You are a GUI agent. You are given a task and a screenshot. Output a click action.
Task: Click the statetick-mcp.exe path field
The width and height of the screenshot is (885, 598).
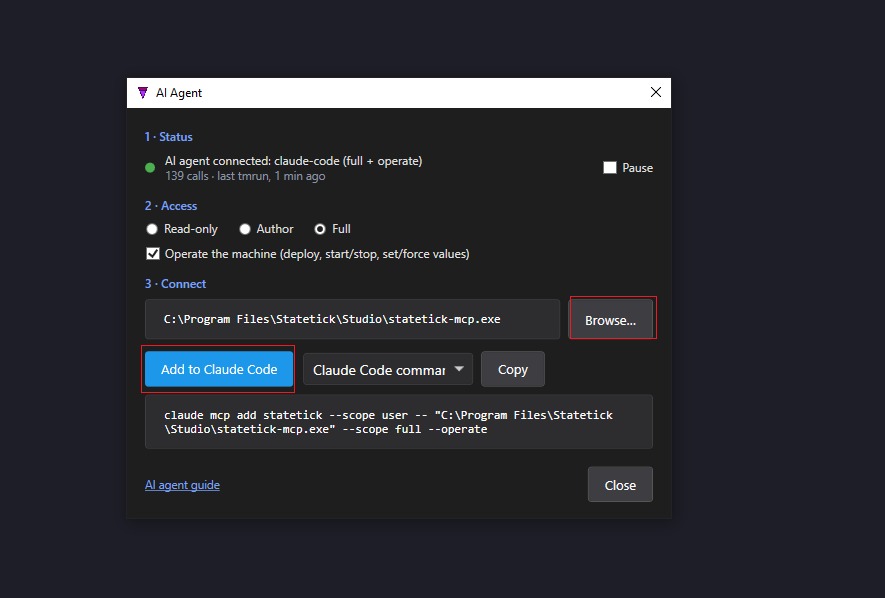point(352,319)
